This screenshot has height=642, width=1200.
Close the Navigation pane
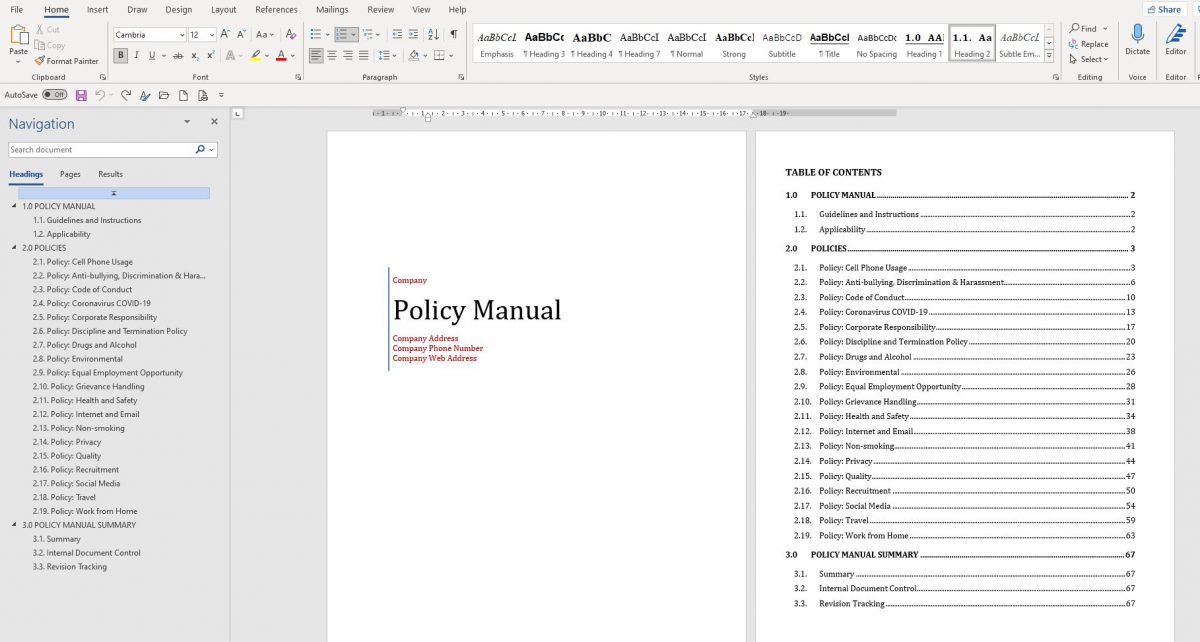tap(214, 122)
